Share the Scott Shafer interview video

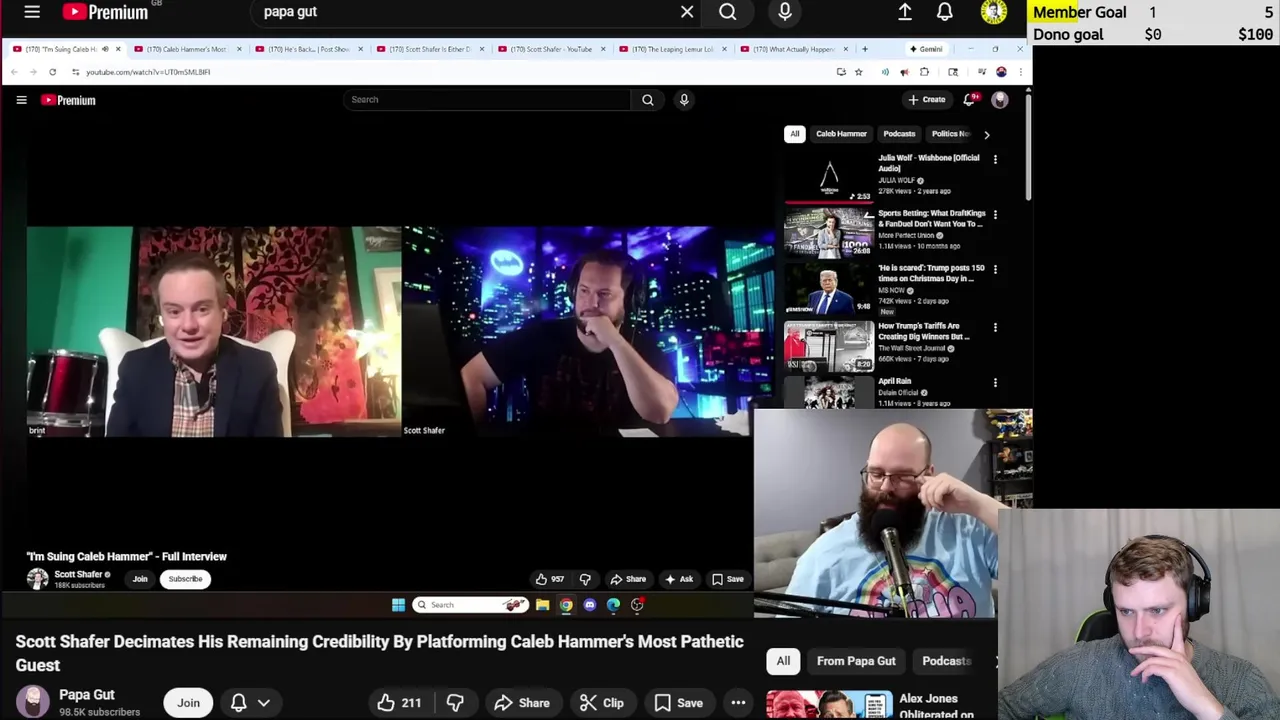[629, 579]
